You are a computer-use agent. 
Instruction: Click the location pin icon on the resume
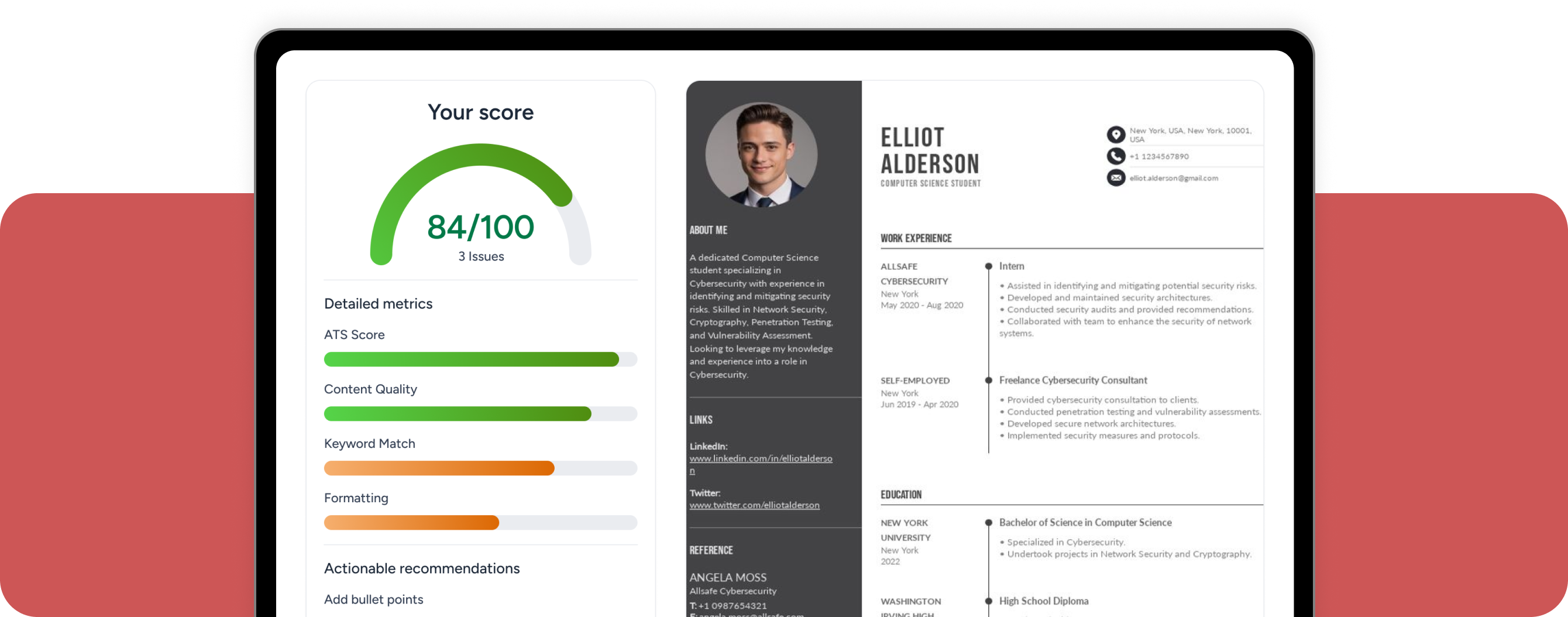[1116, 135]
